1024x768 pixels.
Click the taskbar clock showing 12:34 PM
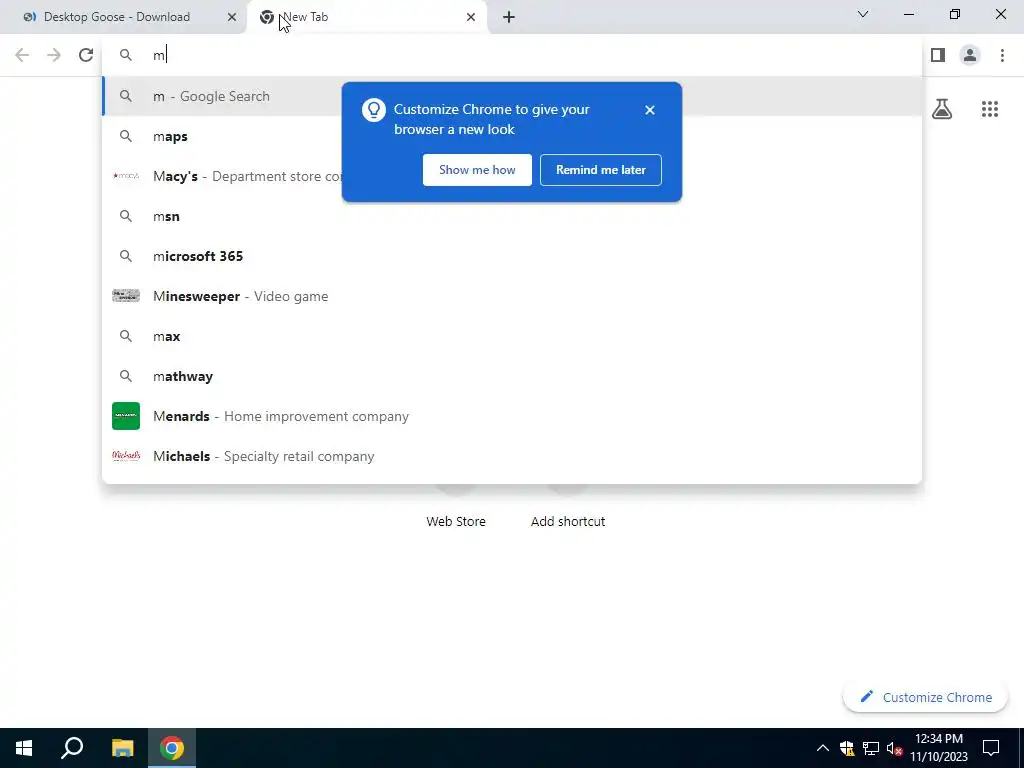pos(939,748)
